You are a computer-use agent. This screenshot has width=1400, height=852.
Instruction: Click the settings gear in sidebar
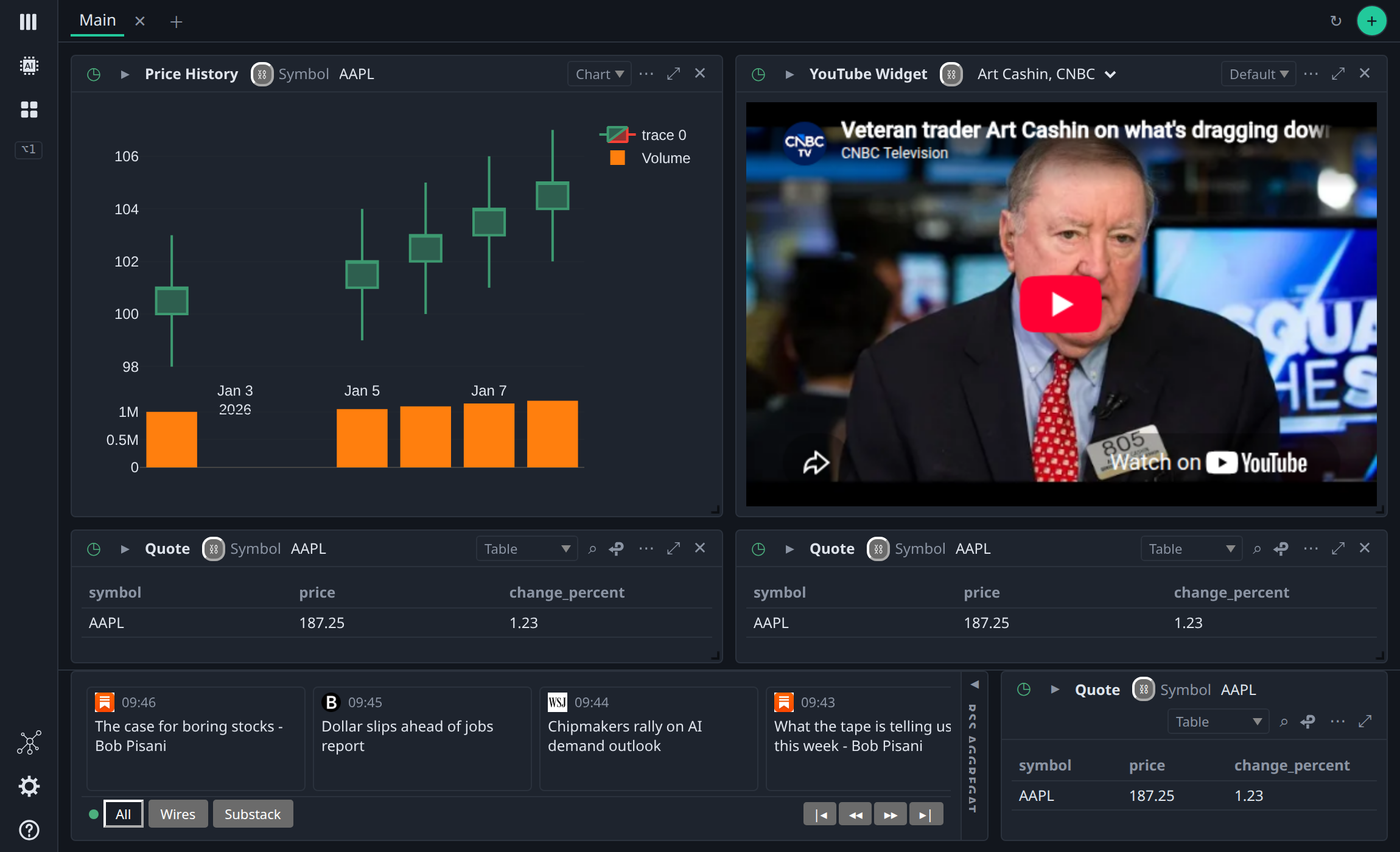(x=29, y=786)
